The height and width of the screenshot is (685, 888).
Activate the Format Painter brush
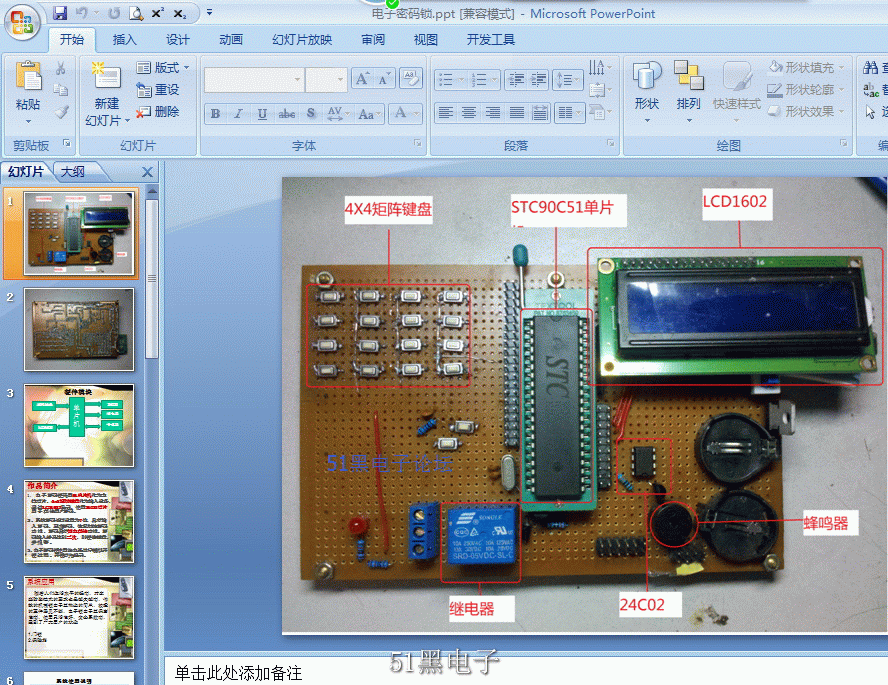tap(61, 112)
